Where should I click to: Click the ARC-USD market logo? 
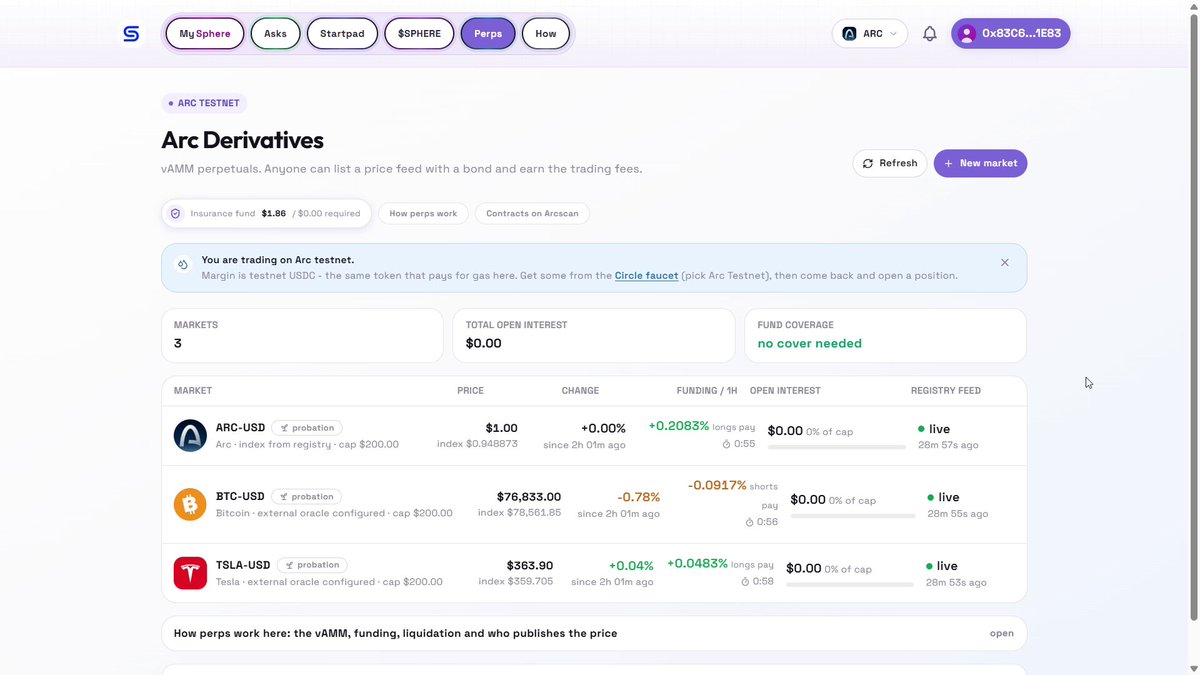pos(190,435)
